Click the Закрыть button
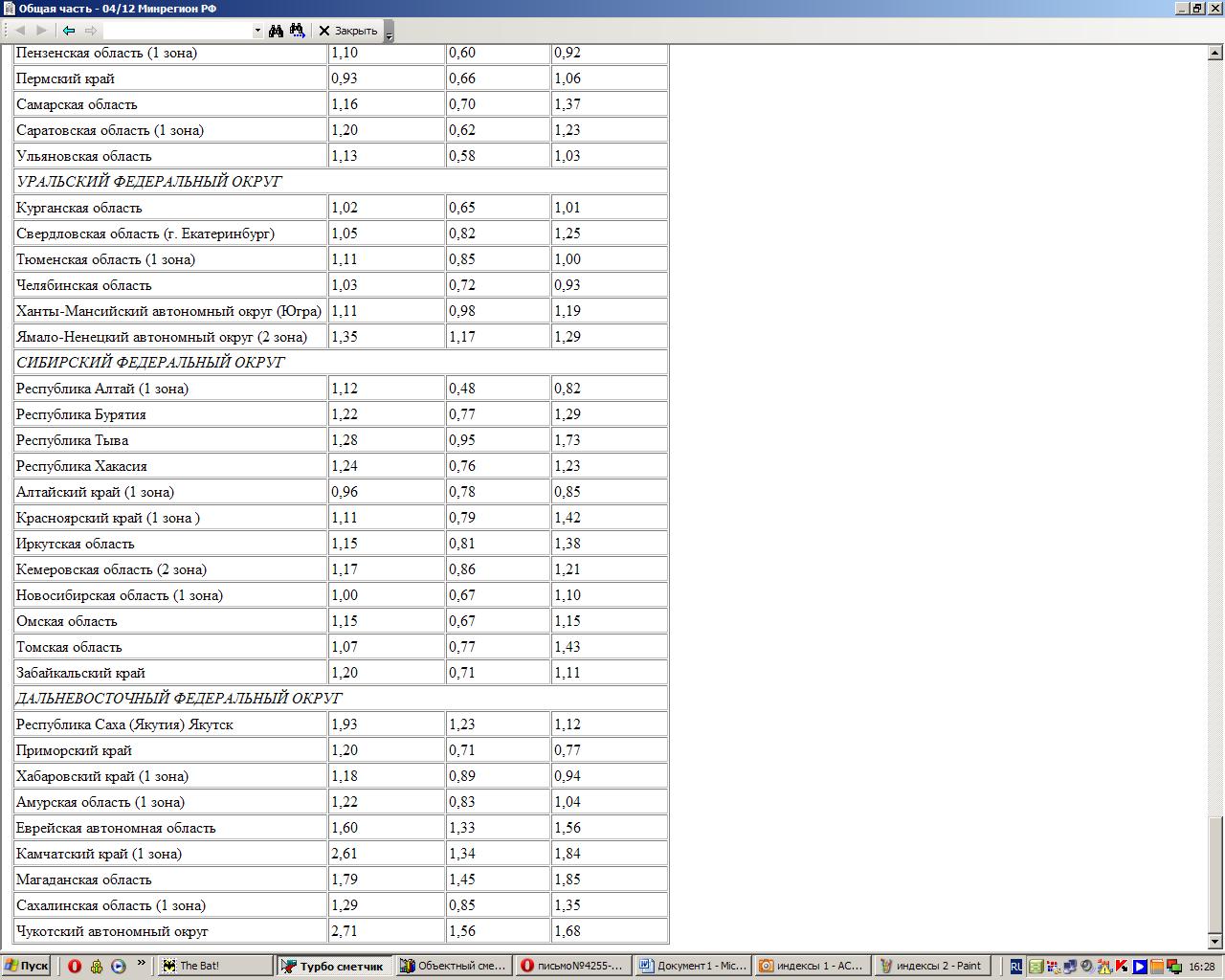1225x980 pixels. pos(348,31)
